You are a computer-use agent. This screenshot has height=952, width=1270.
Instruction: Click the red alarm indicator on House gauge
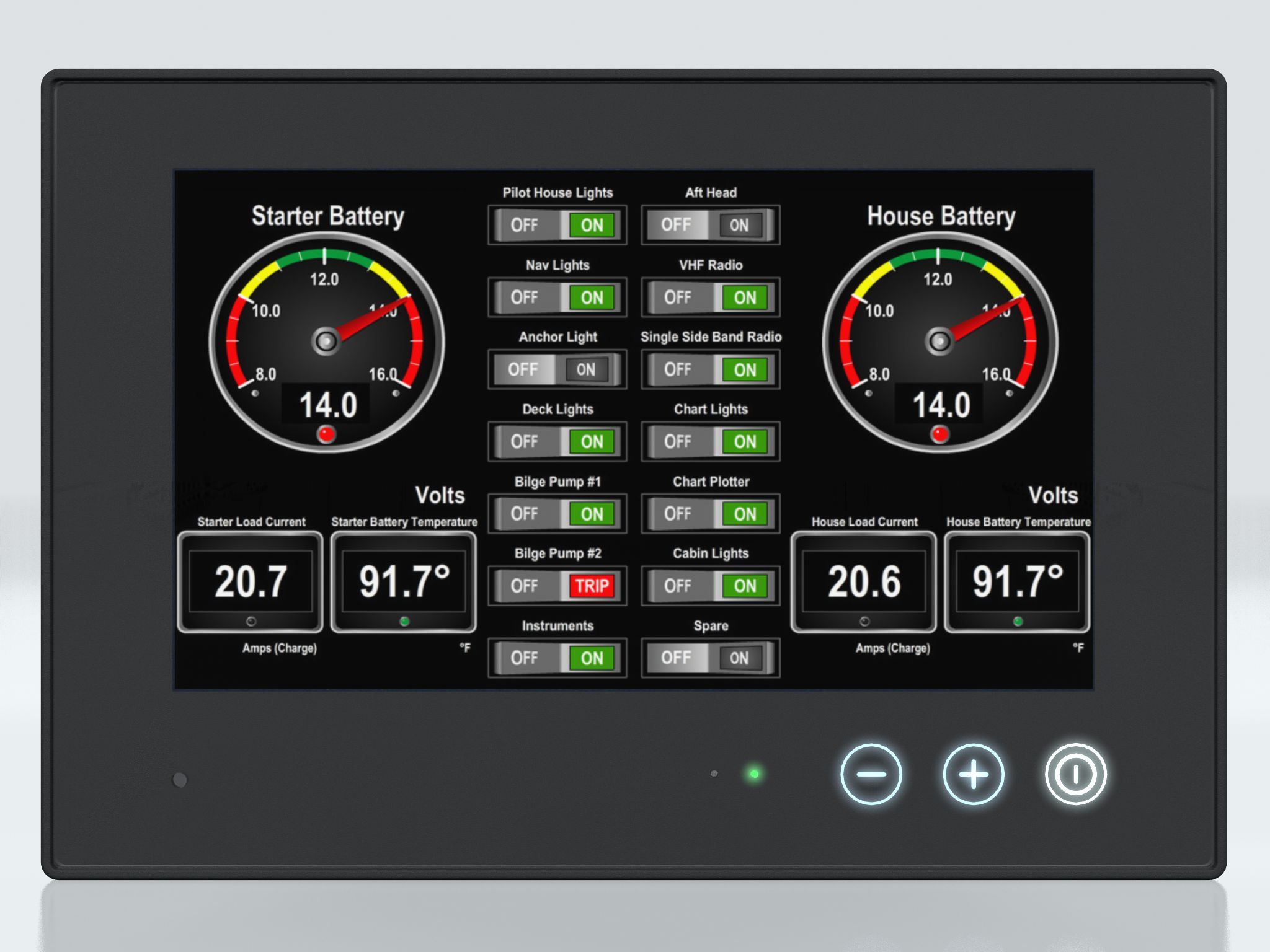(939, 434)
